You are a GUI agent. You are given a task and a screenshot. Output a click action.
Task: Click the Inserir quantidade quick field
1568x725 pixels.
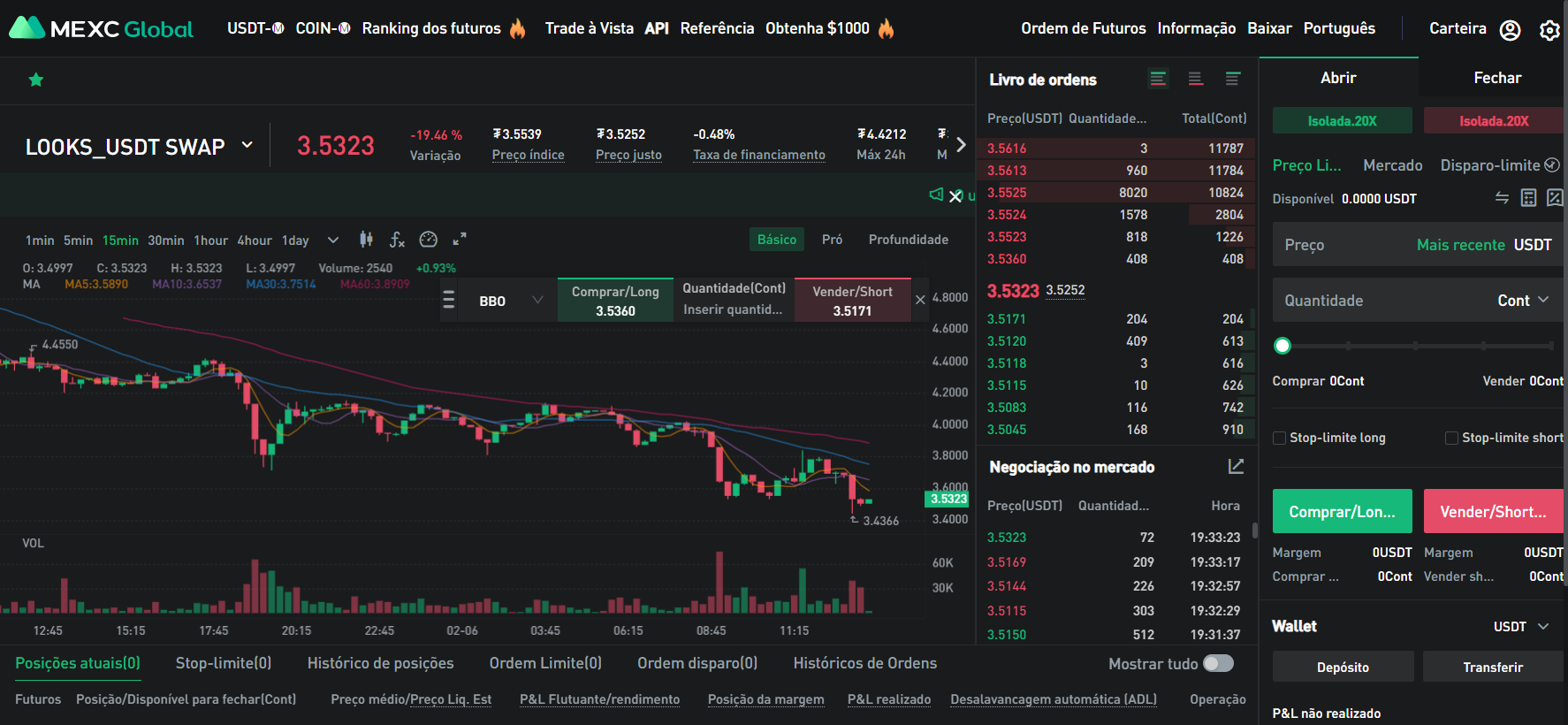733,309
